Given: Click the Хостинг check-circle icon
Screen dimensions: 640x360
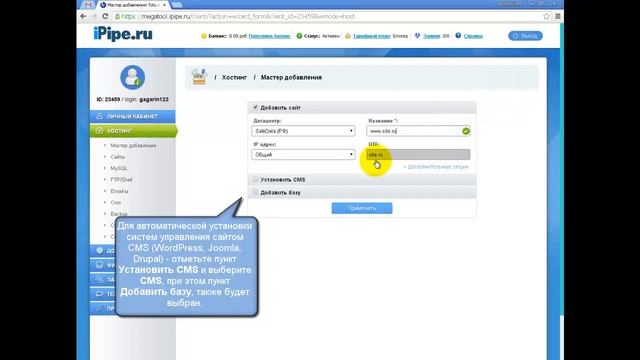Looking at the screenshot, I should (99, 131).
